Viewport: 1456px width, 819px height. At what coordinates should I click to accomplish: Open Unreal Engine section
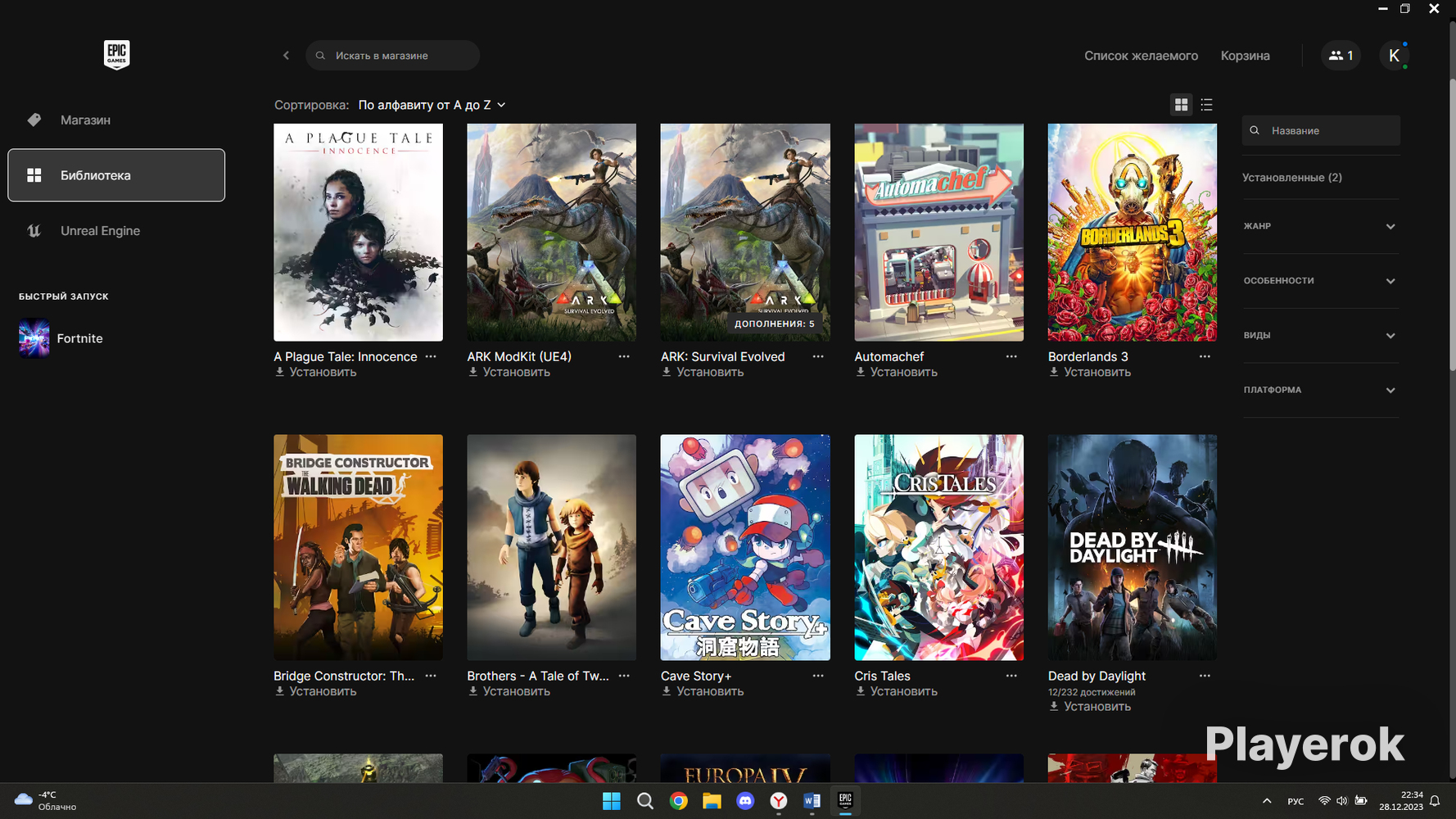coord(116,231)
